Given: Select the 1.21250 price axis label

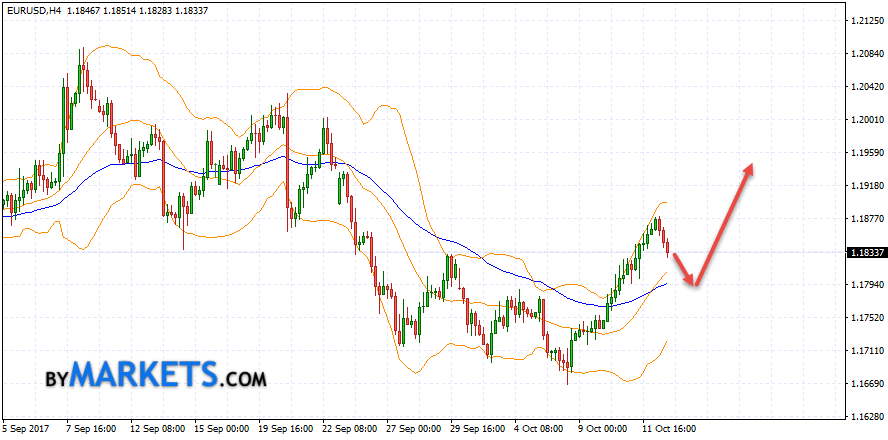Looking at the screenshot, I should coord(862,21).
